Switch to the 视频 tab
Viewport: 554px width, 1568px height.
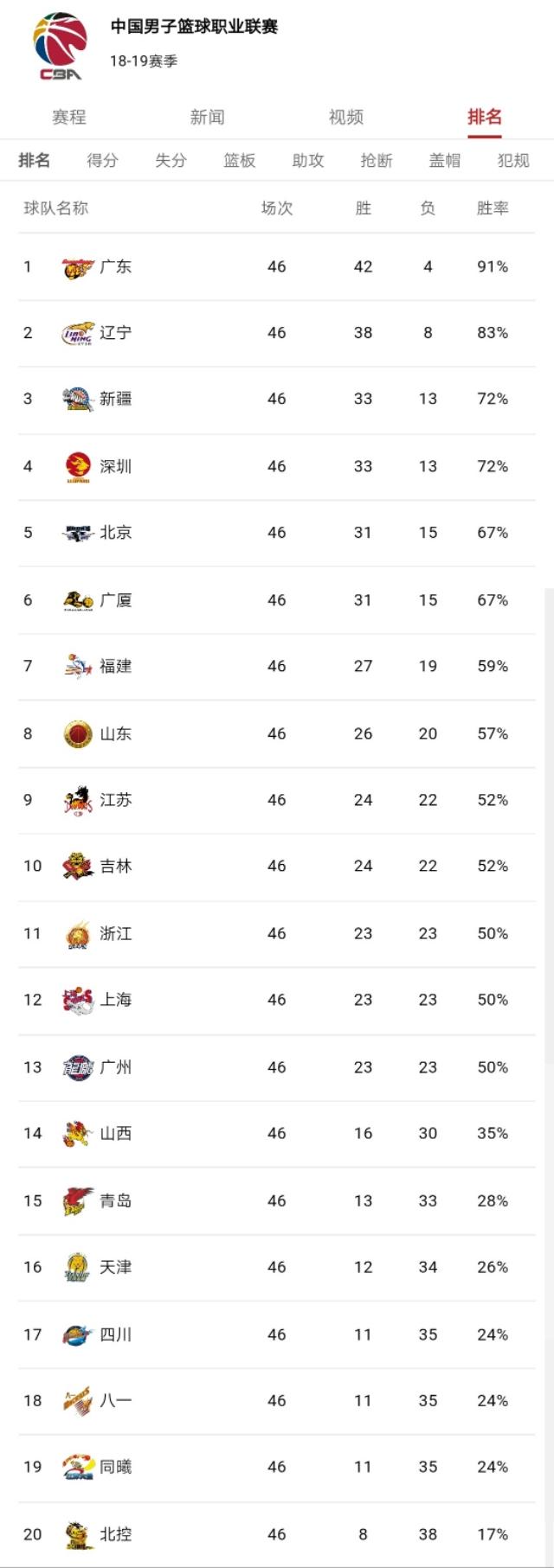point(346,117)
